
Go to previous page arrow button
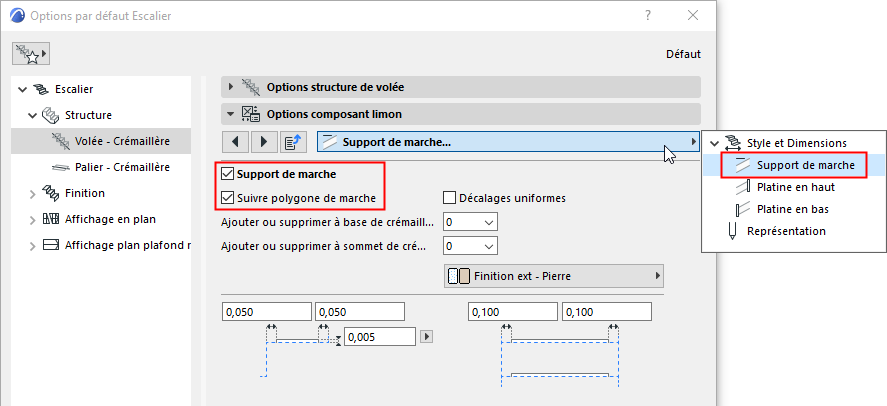tap(234, 142)
